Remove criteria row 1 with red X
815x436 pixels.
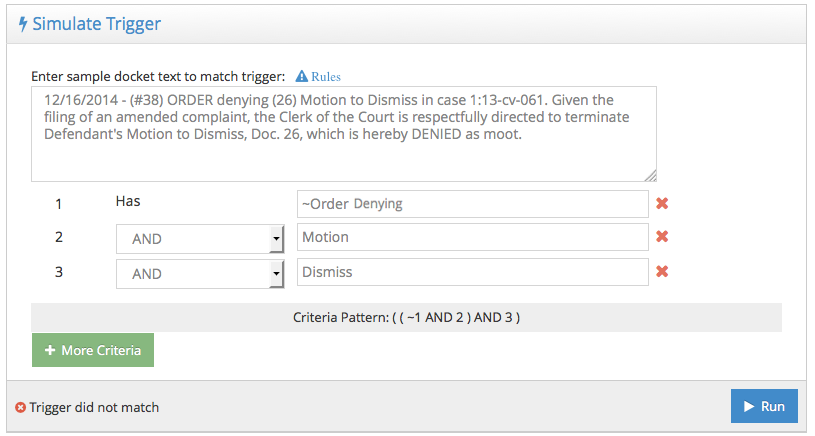coord(662,204)
